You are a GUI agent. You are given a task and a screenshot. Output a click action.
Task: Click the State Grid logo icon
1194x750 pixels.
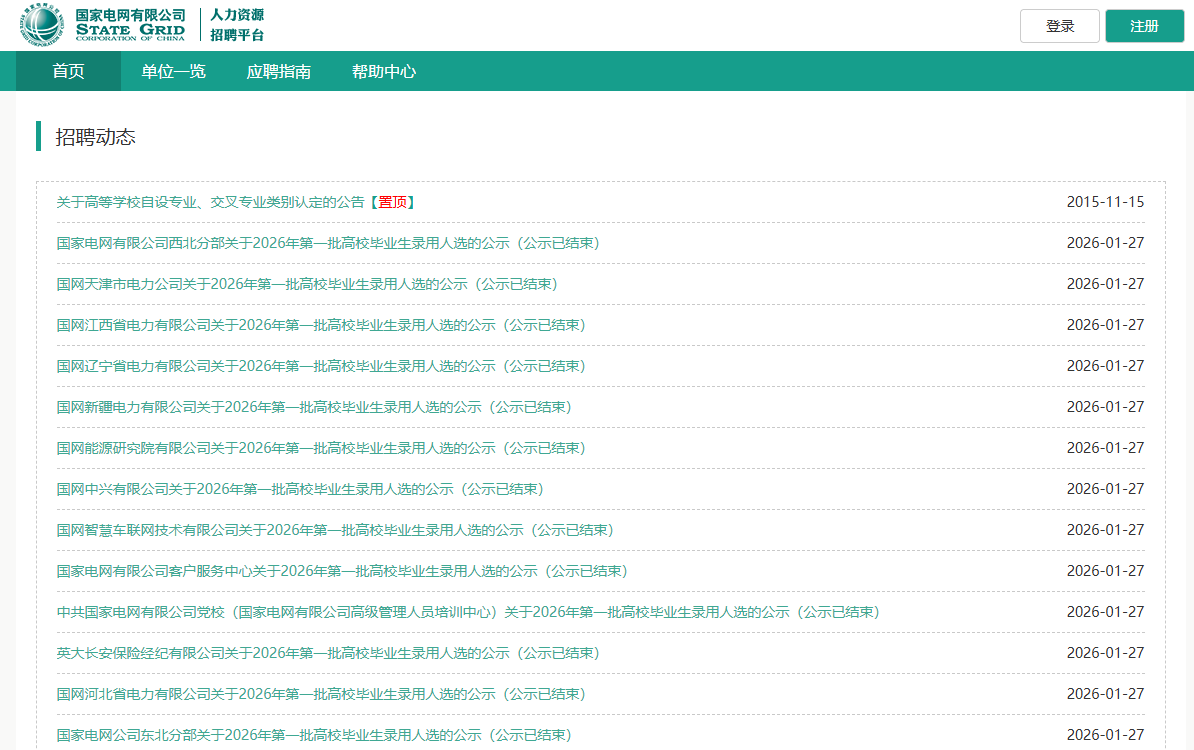point(43,25)
